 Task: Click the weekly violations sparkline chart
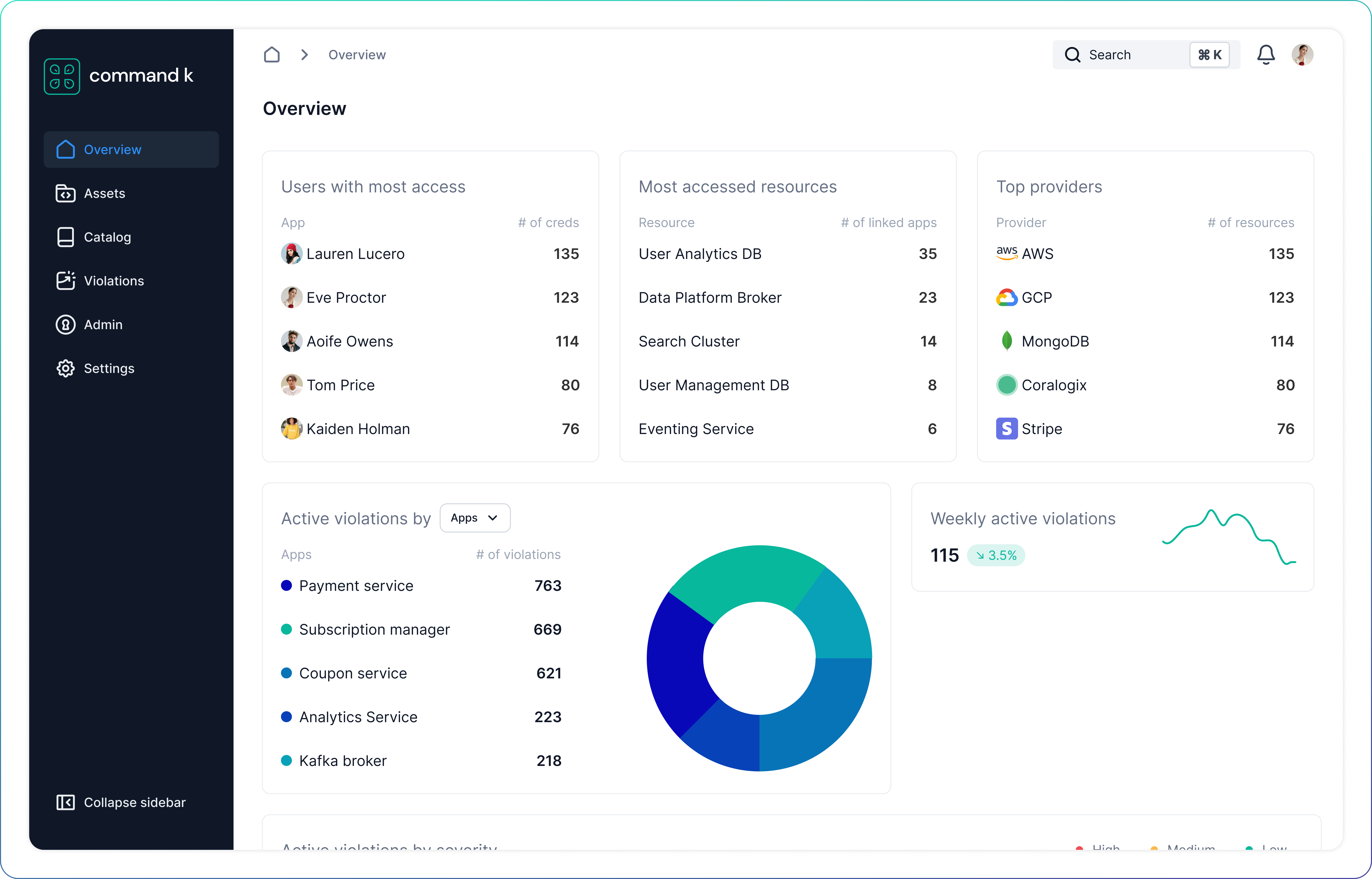[x=1229, y=537]
